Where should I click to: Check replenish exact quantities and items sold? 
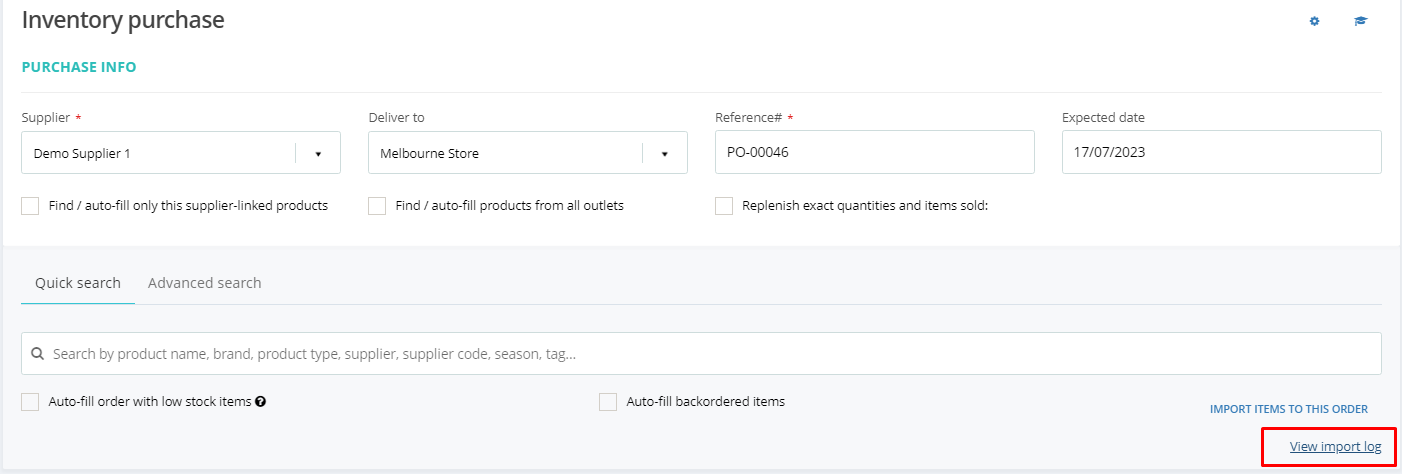click(724, 206)
